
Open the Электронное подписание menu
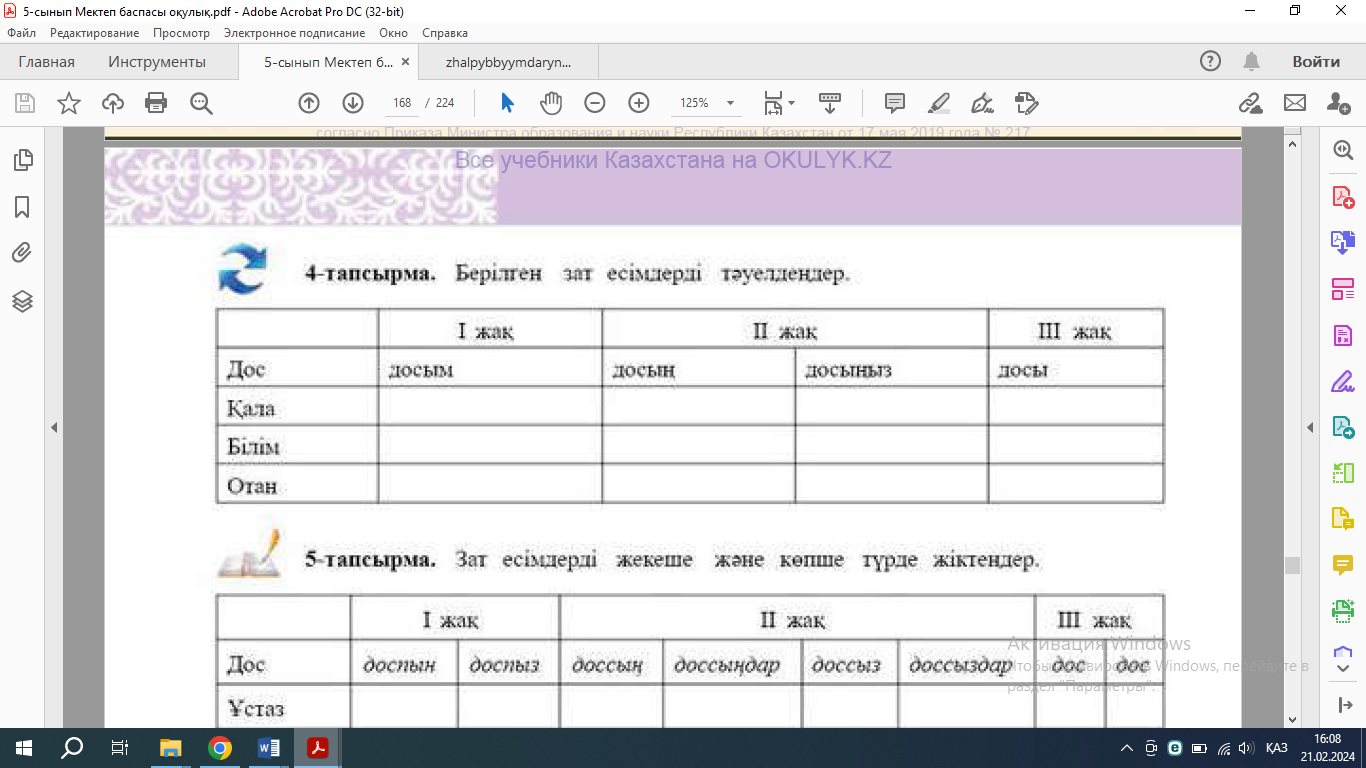coord(294,33)
